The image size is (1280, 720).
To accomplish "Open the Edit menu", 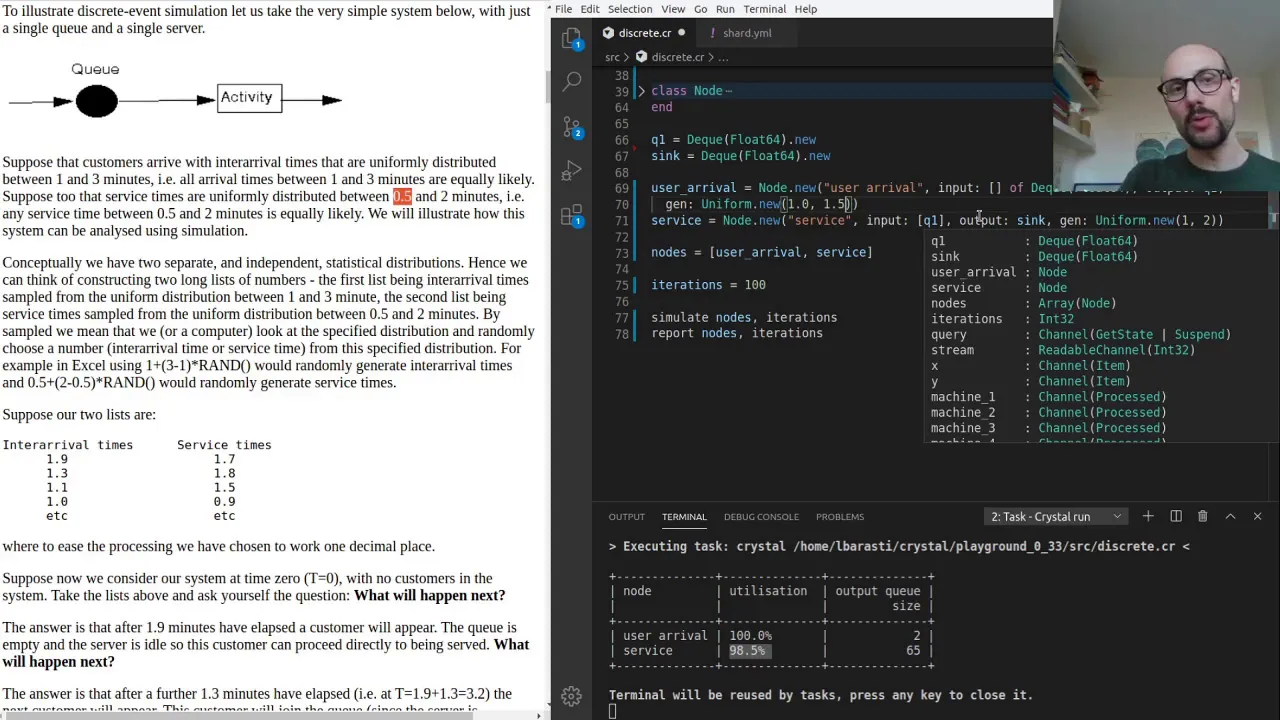I will pos(590,9).
